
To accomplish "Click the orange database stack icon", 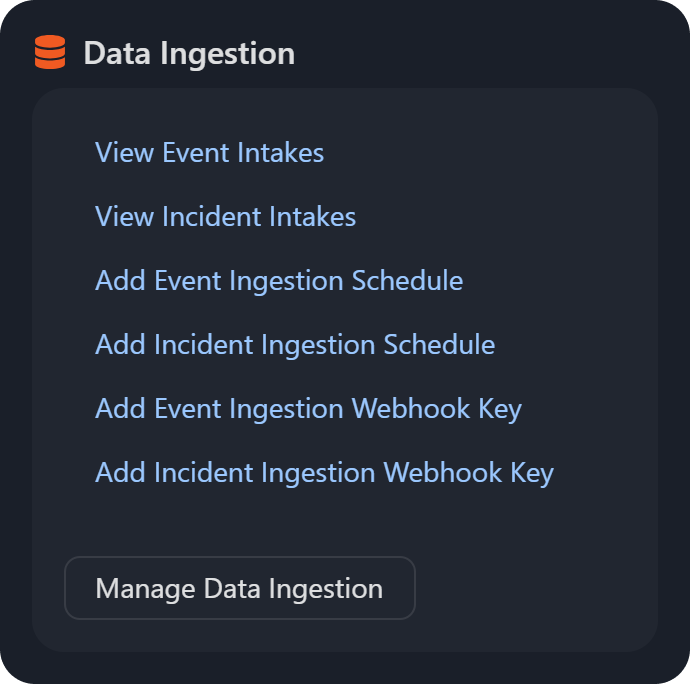I will 50,52.
